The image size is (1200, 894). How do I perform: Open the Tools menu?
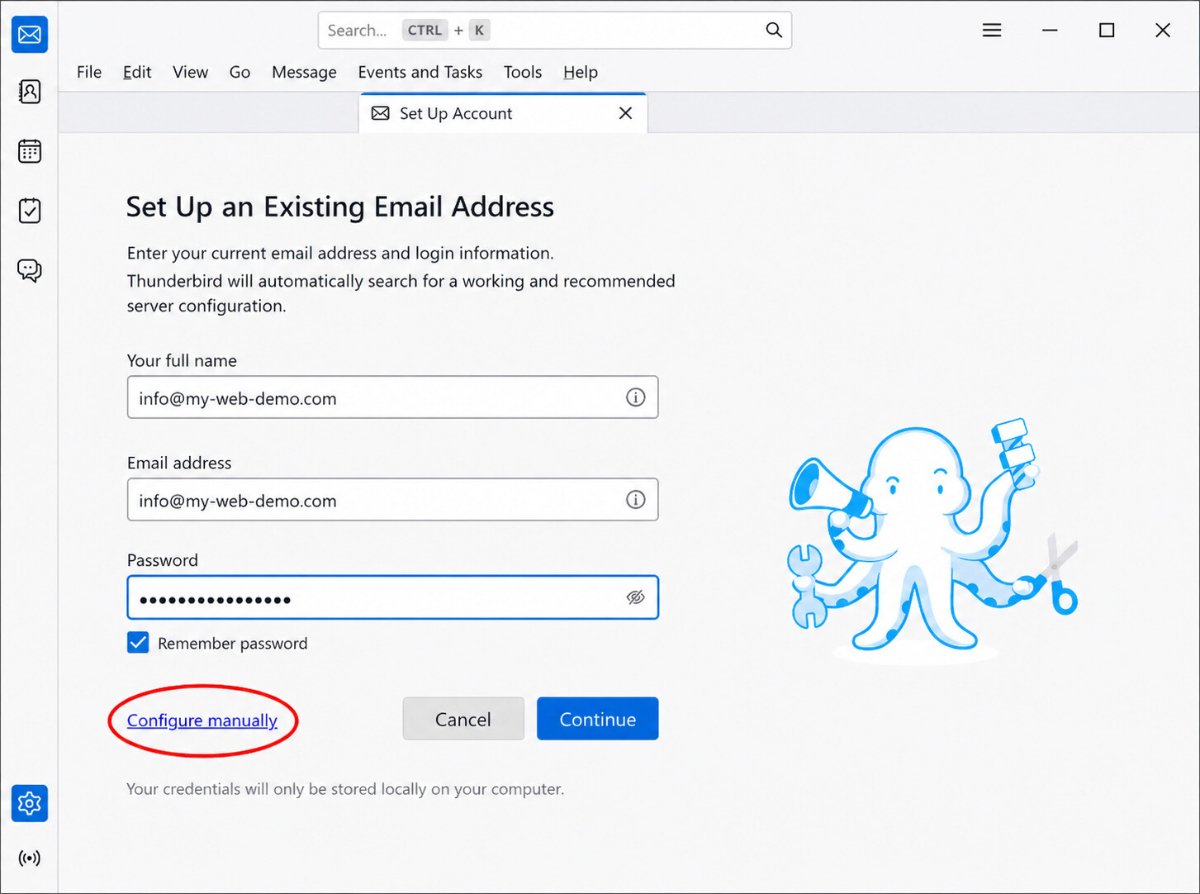click(523, 72)
